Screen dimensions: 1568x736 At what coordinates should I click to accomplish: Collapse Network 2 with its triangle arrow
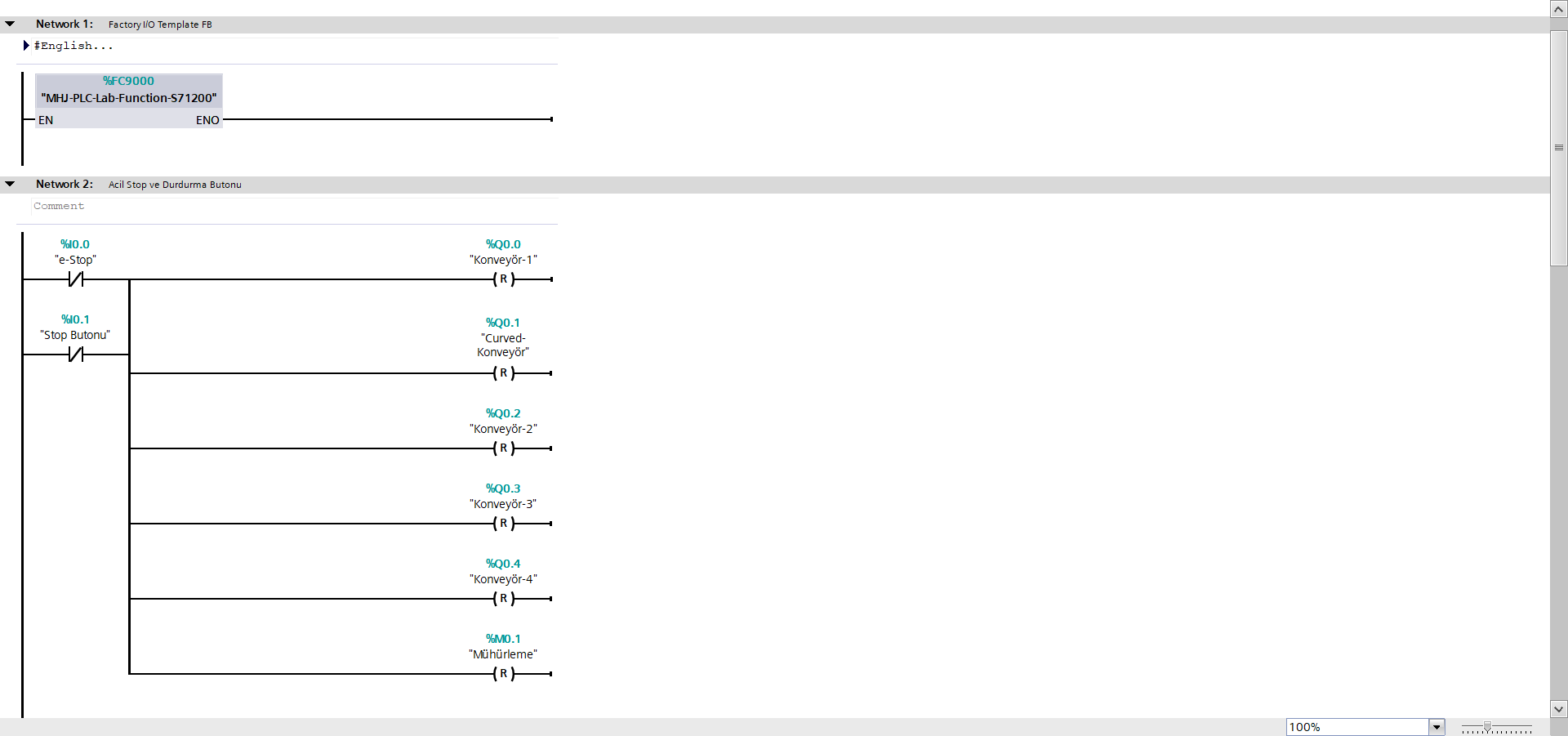tap(10, 185)
